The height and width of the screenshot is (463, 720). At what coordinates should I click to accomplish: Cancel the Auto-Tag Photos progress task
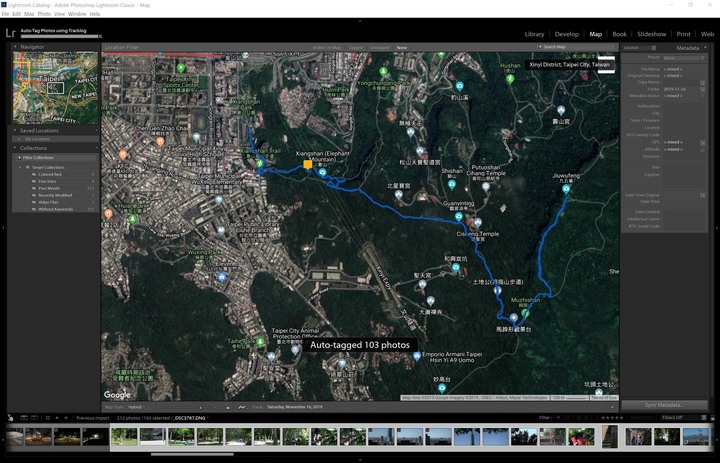click(100, 36)
